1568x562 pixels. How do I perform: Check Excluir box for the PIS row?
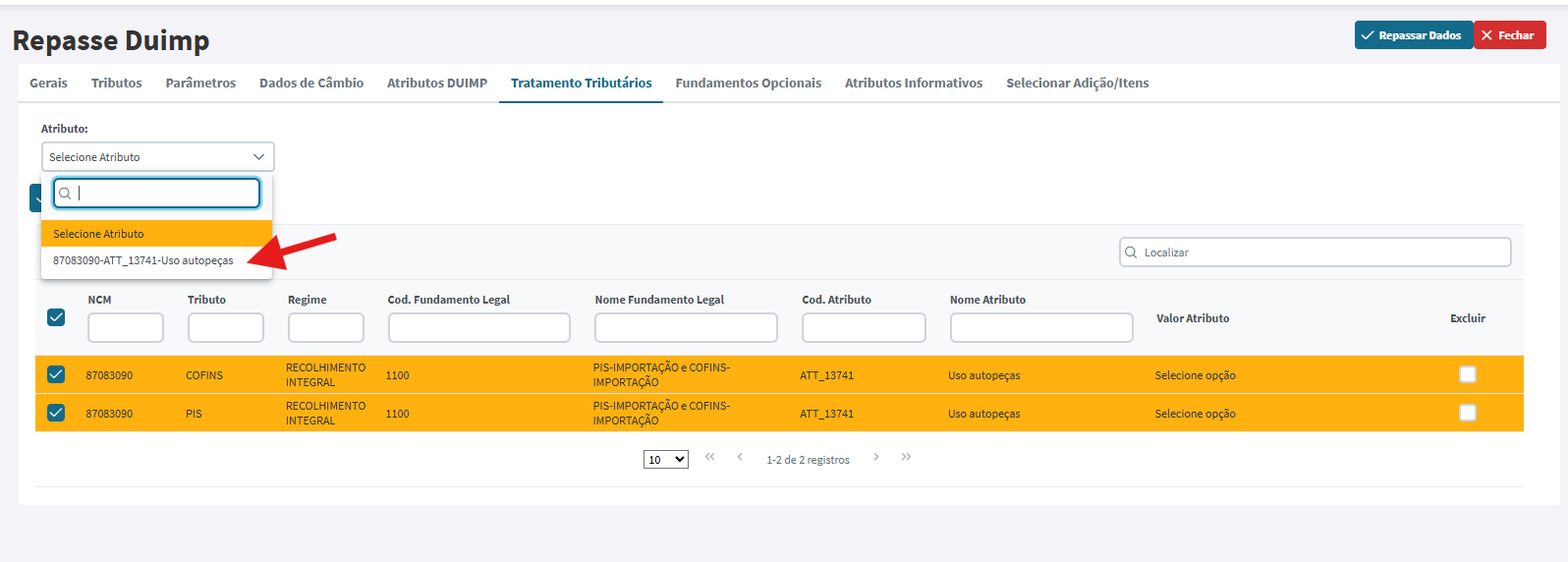tap(1468, 413)
